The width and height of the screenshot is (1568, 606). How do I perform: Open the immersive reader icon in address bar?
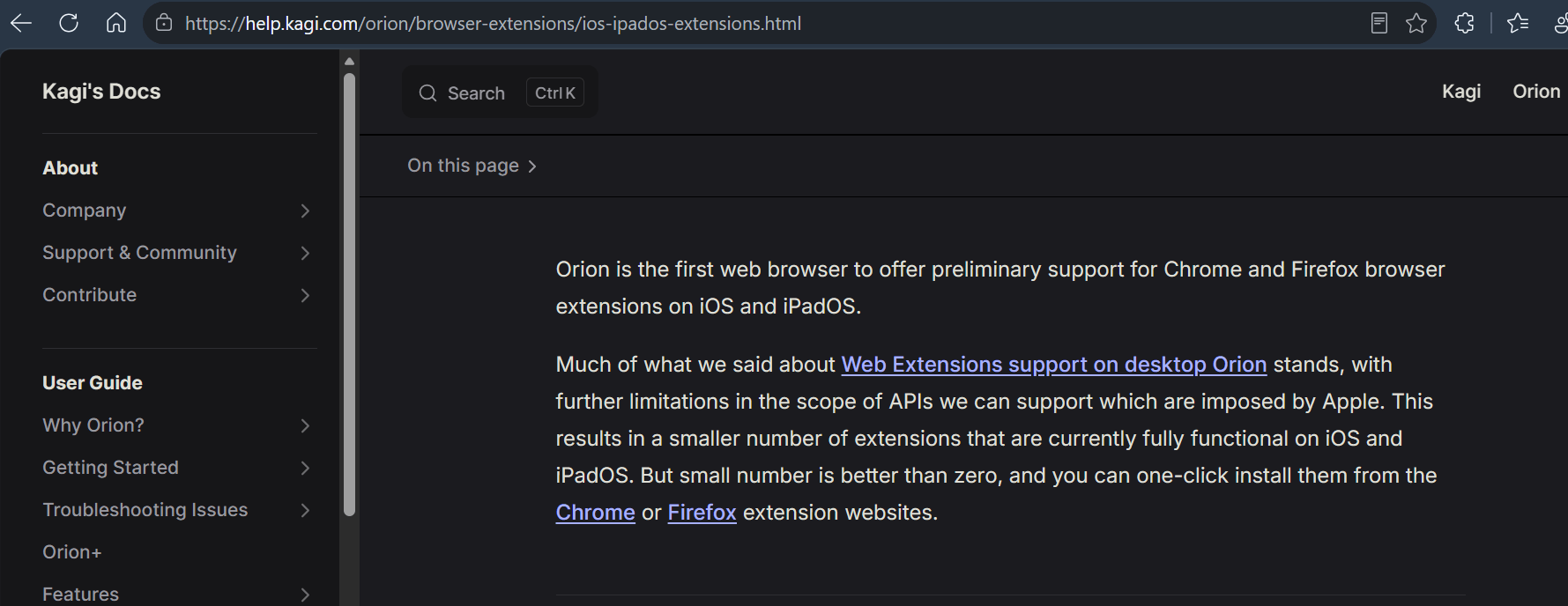click(x=1379, y=24)
